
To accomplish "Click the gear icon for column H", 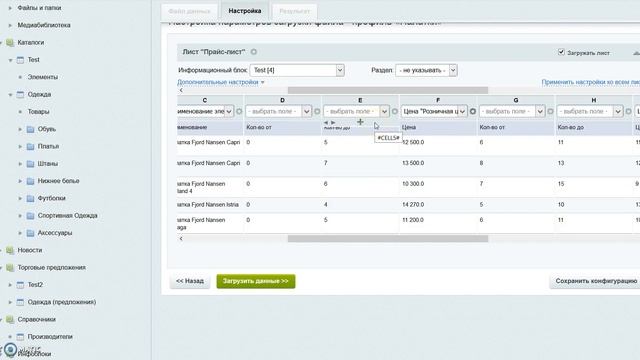I will [x=628, y=111].
